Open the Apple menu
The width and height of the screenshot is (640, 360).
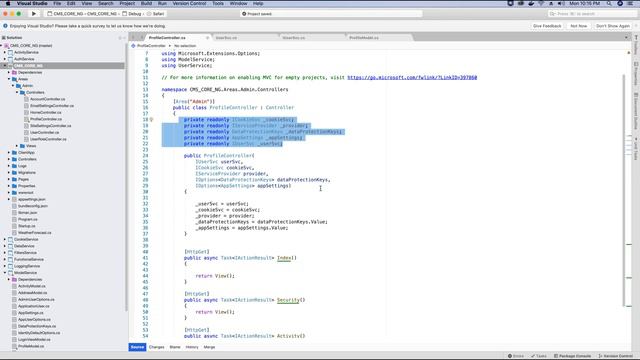(x=8, y=3)
